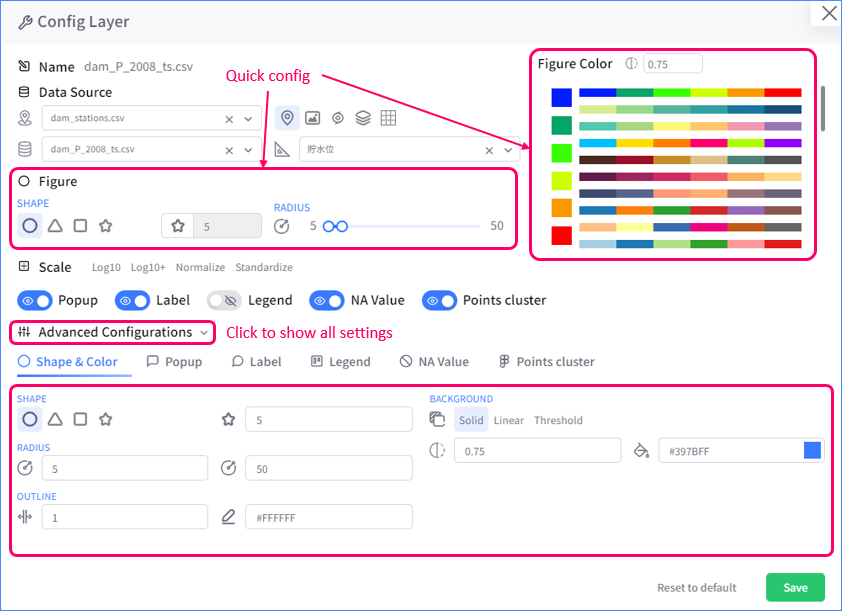842x611 pixels.
Task: Apply Normalize scale
Action: click(x=200, y=267)
